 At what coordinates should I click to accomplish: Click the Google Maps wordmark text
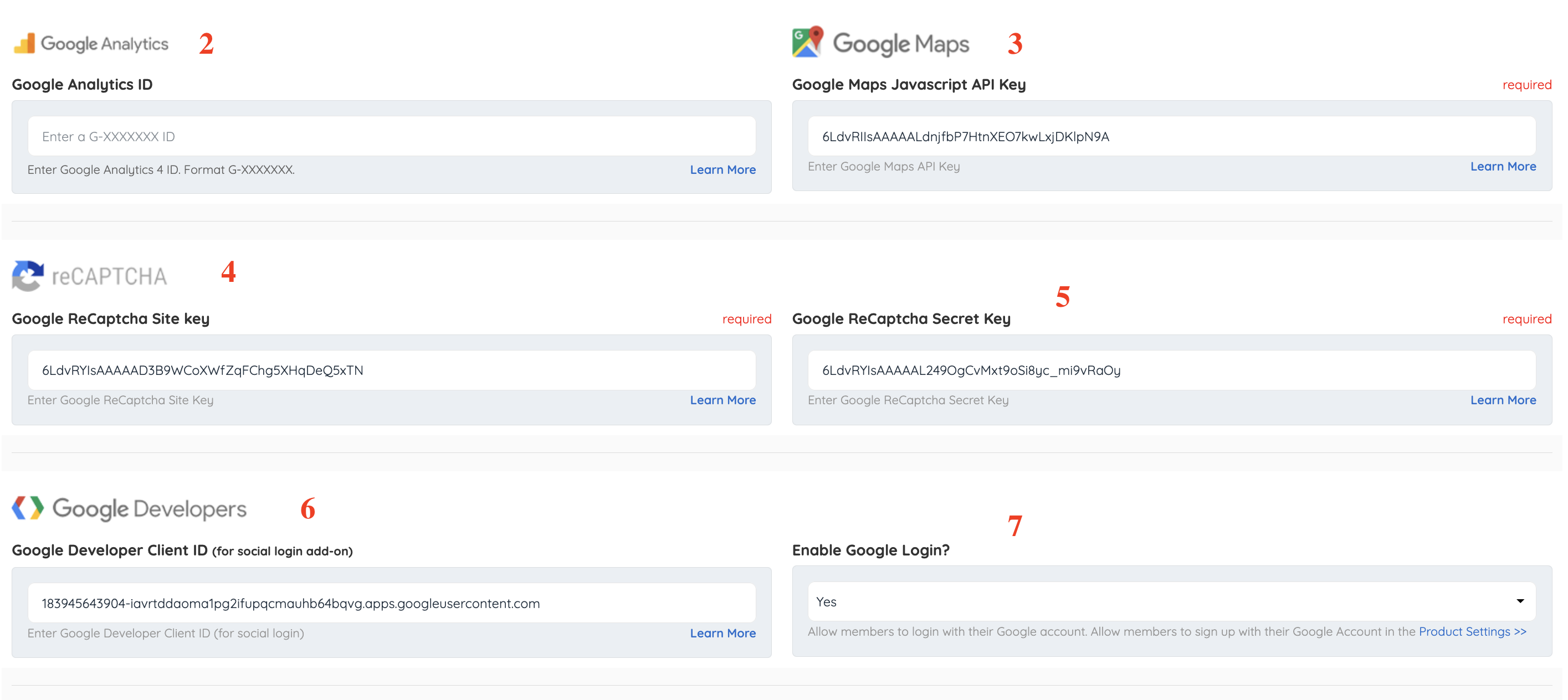(x=900, y=44)
